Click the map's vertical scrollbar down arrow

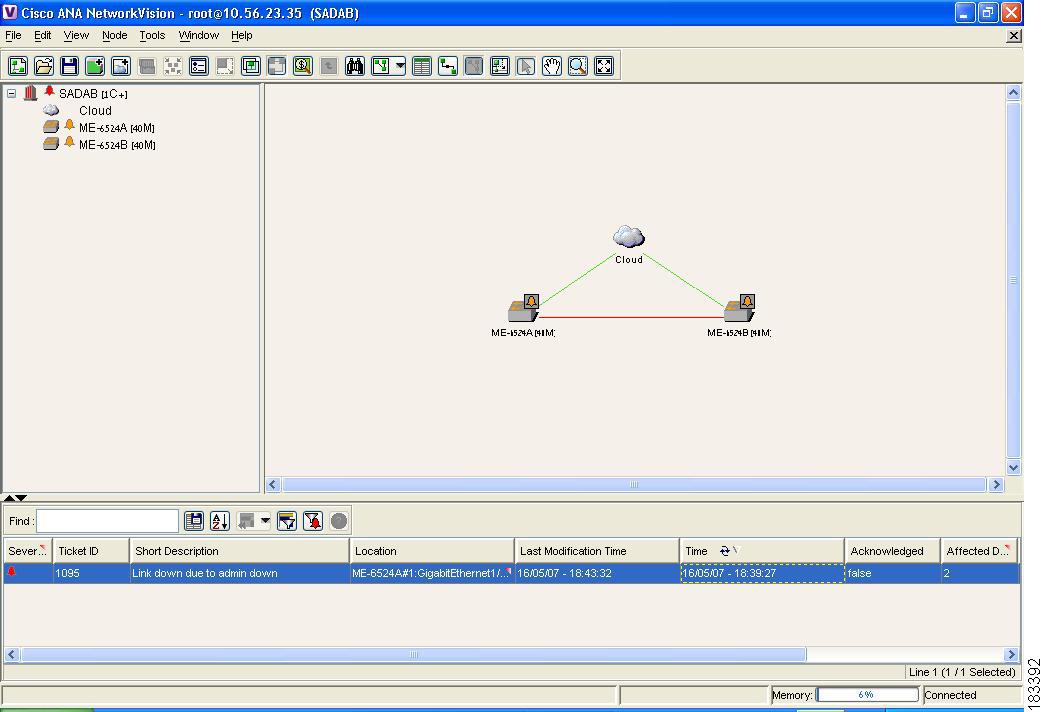coord(1013,468)
